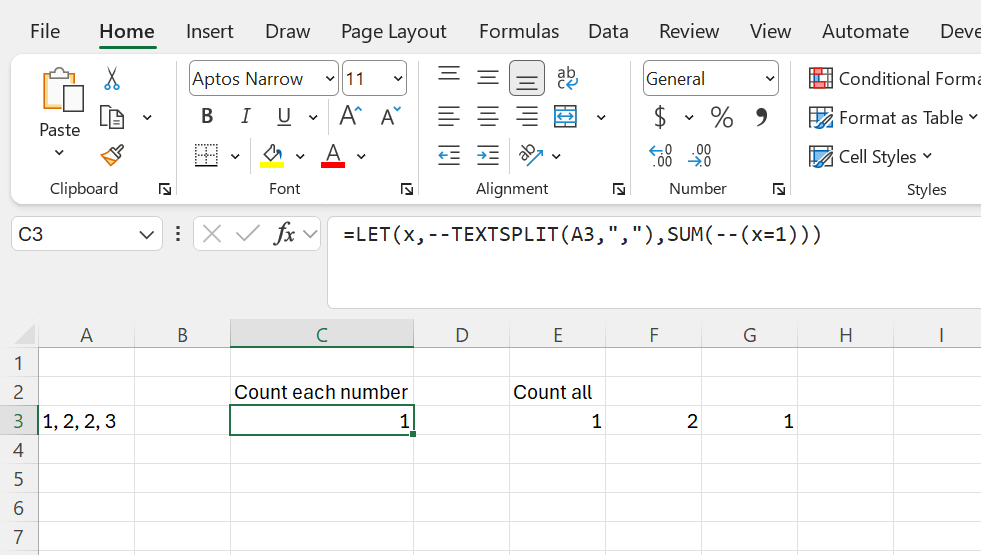The image size is (981, 555).
Task: Expand underline style options arrow
Action: point(313,117)
